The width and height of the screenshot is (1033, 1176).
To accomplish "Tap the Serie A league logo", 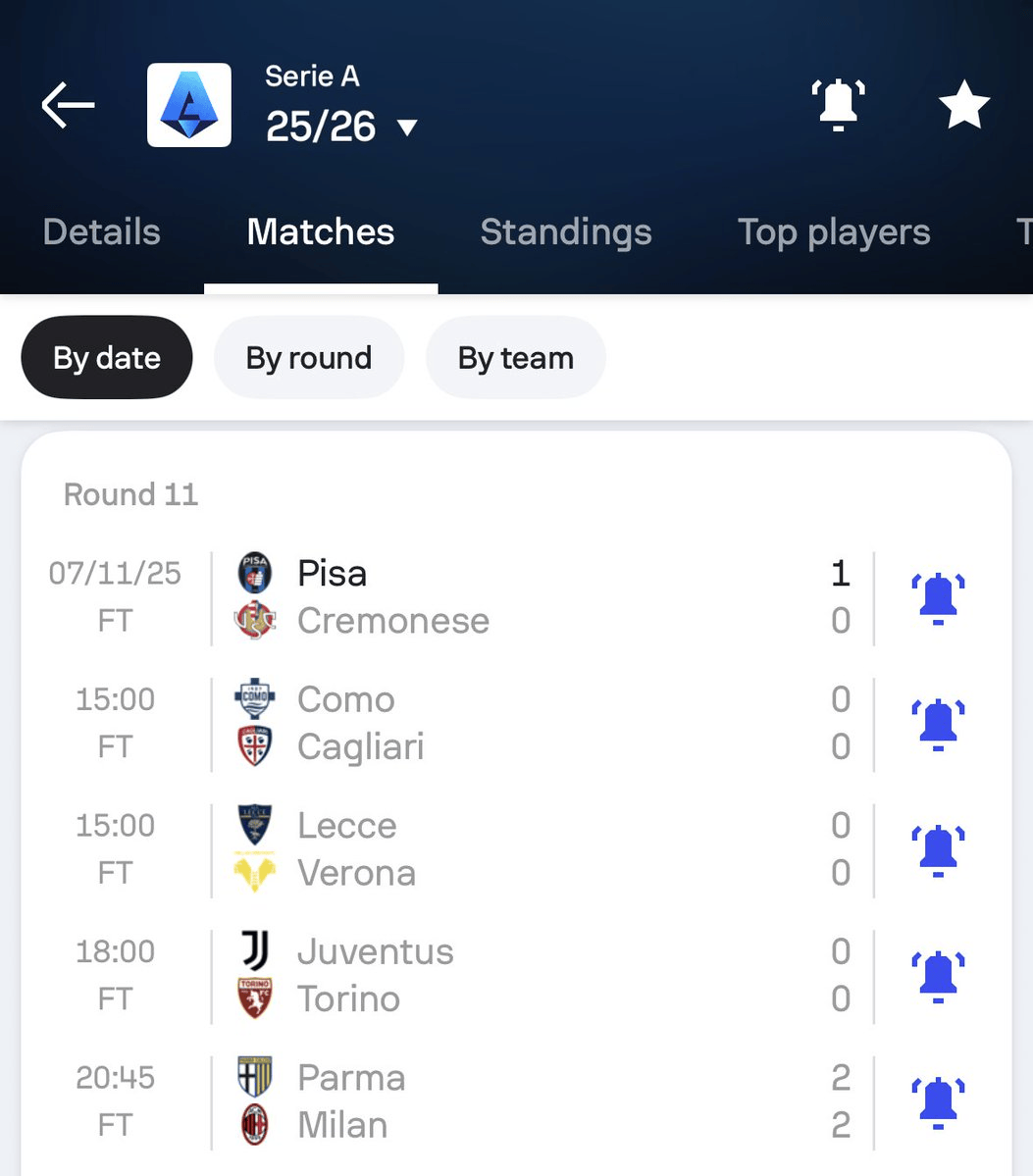I will [189, 105].
